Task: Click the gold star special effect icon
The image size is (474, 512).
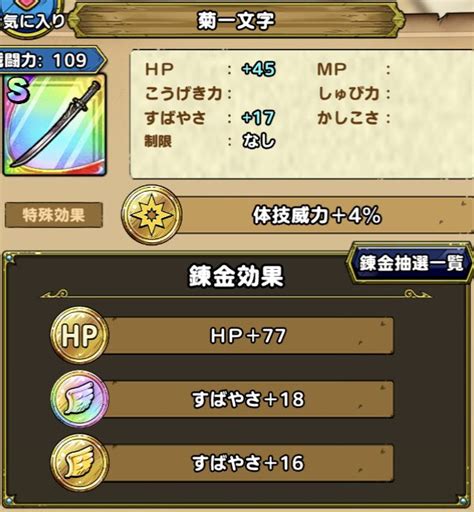Action: tap(152, 215)
